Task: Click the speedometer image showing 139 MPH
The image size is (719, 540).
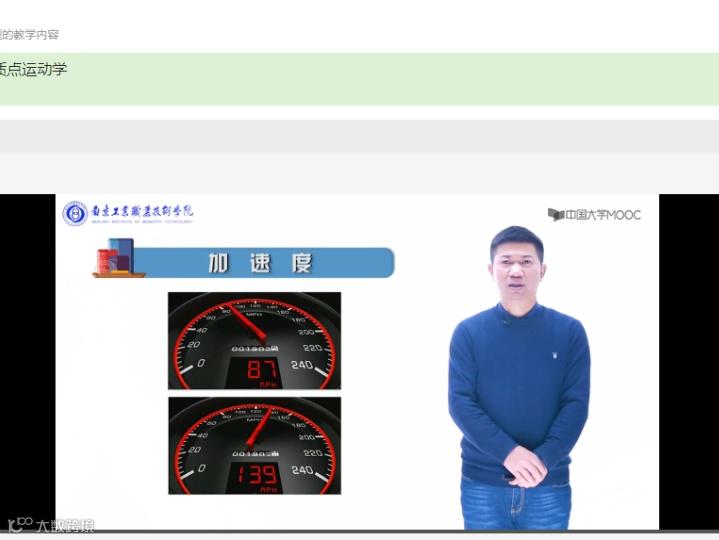Action: coord(254,446)
